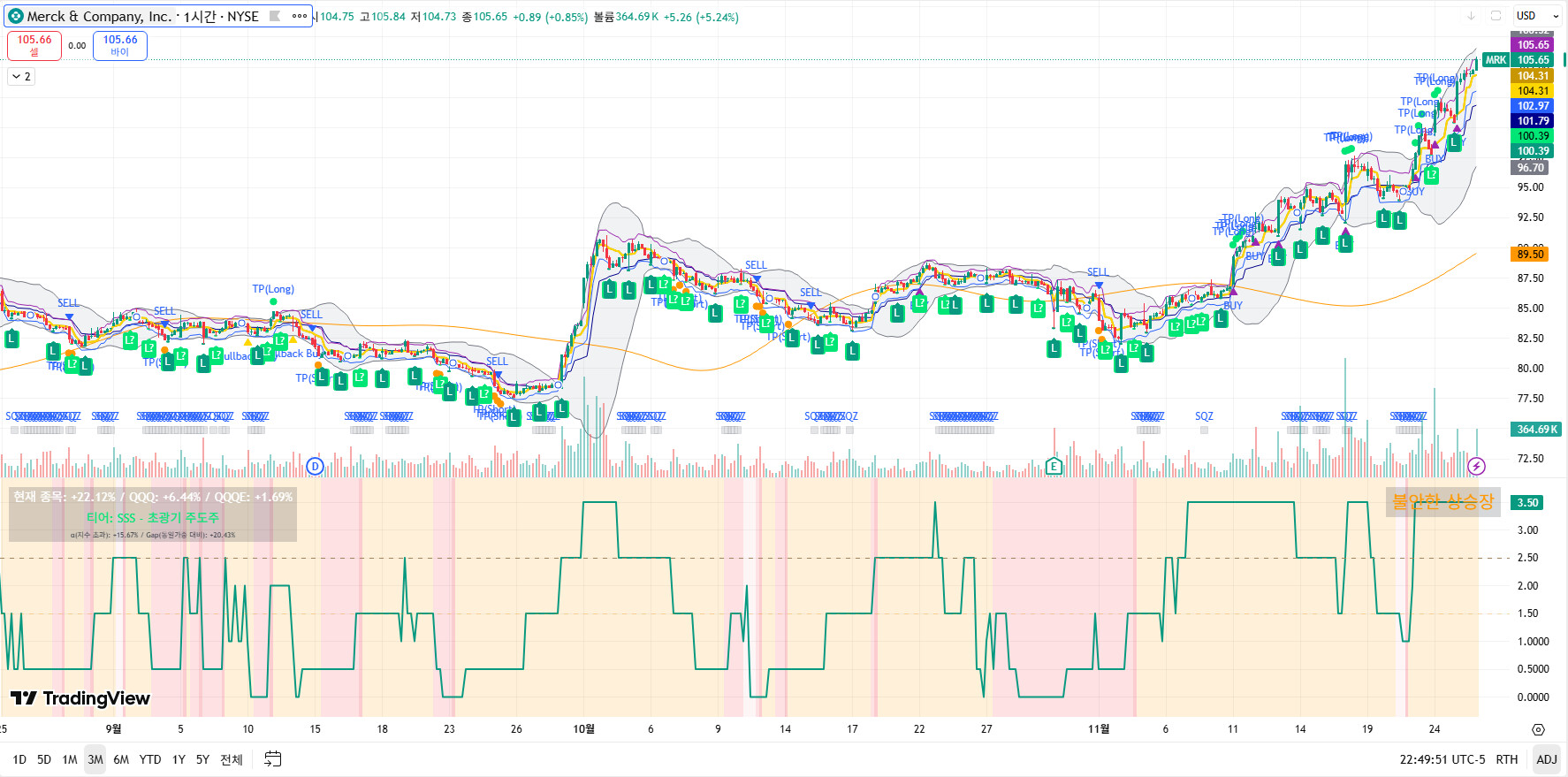Click the earnings 'E' marker on timeline
Screen dimensions: 1568x777
(x=1053, y=466)
